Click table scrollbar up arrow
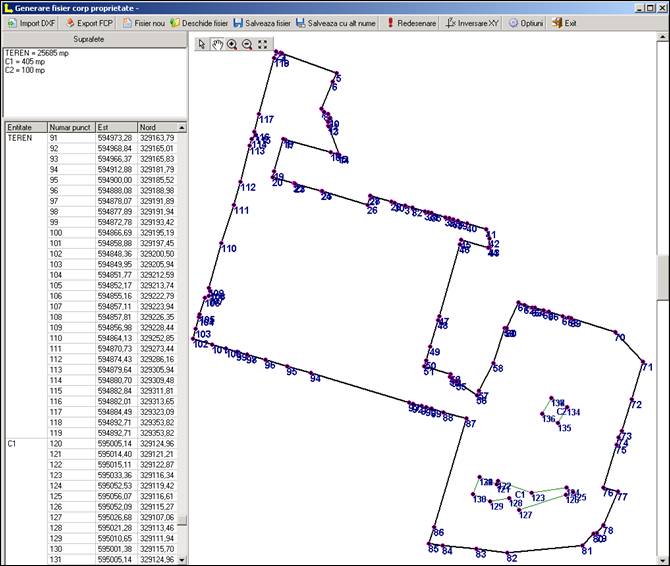 point(182,128)
